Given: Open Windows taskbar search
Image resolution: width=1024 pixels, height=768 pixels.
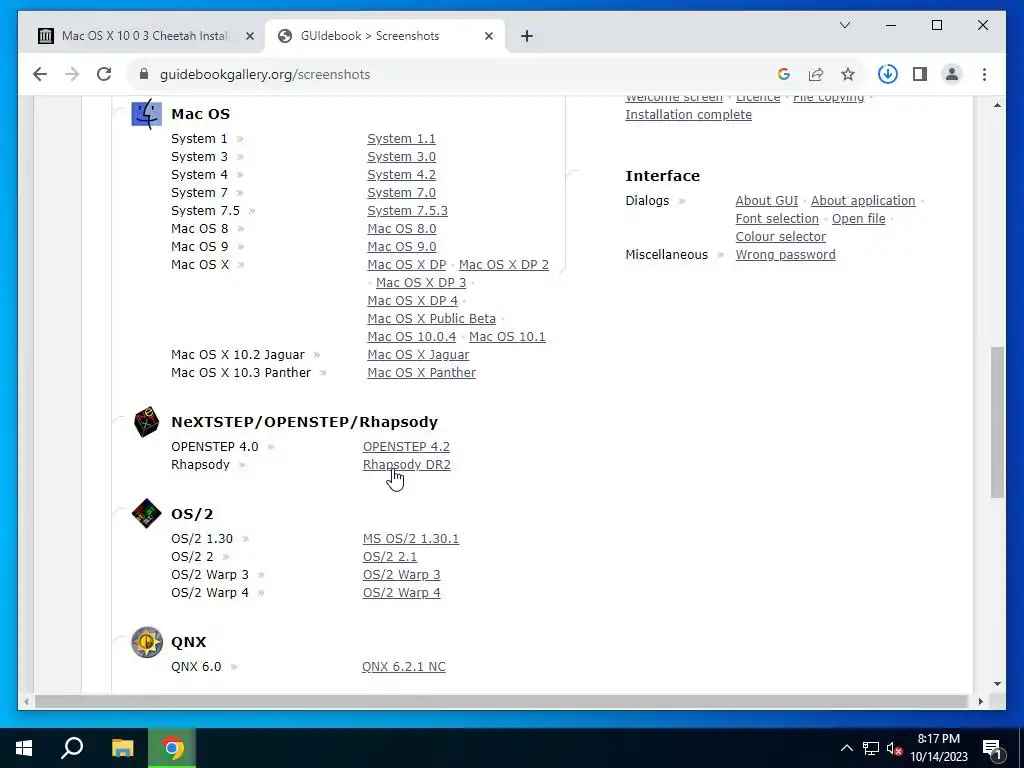Looking at the screenshot, I should (x=72, y=748).
